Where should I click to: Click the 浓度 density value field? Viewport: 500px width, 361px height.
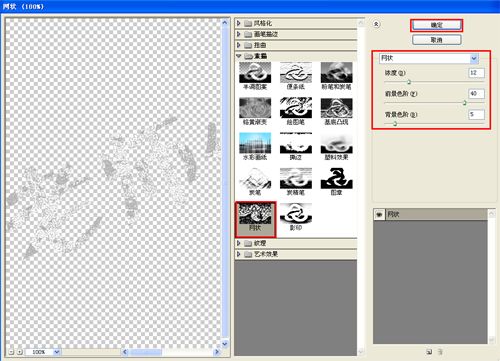pos(476,73)
